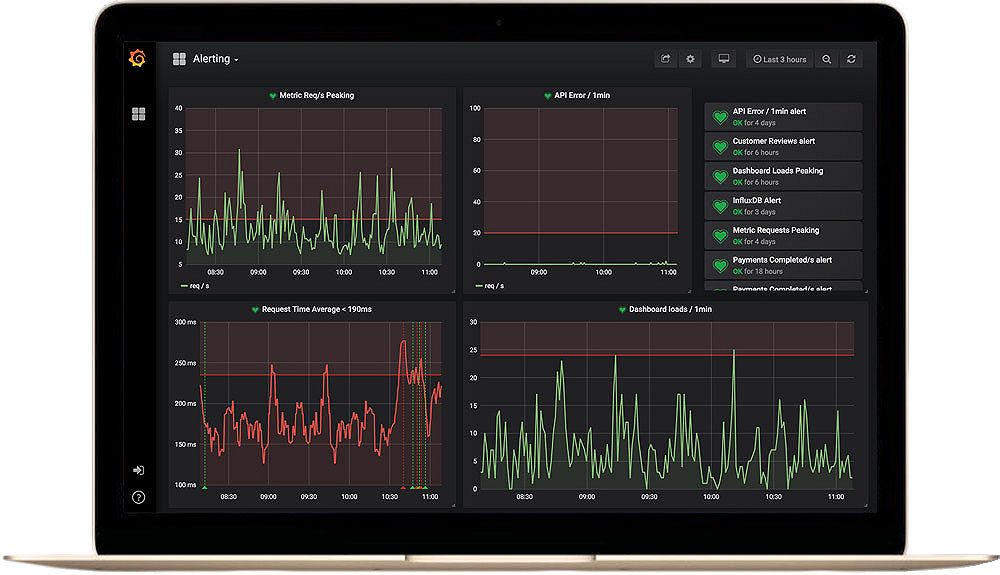Click the "250 ms" axis label

tap(185, 363)
